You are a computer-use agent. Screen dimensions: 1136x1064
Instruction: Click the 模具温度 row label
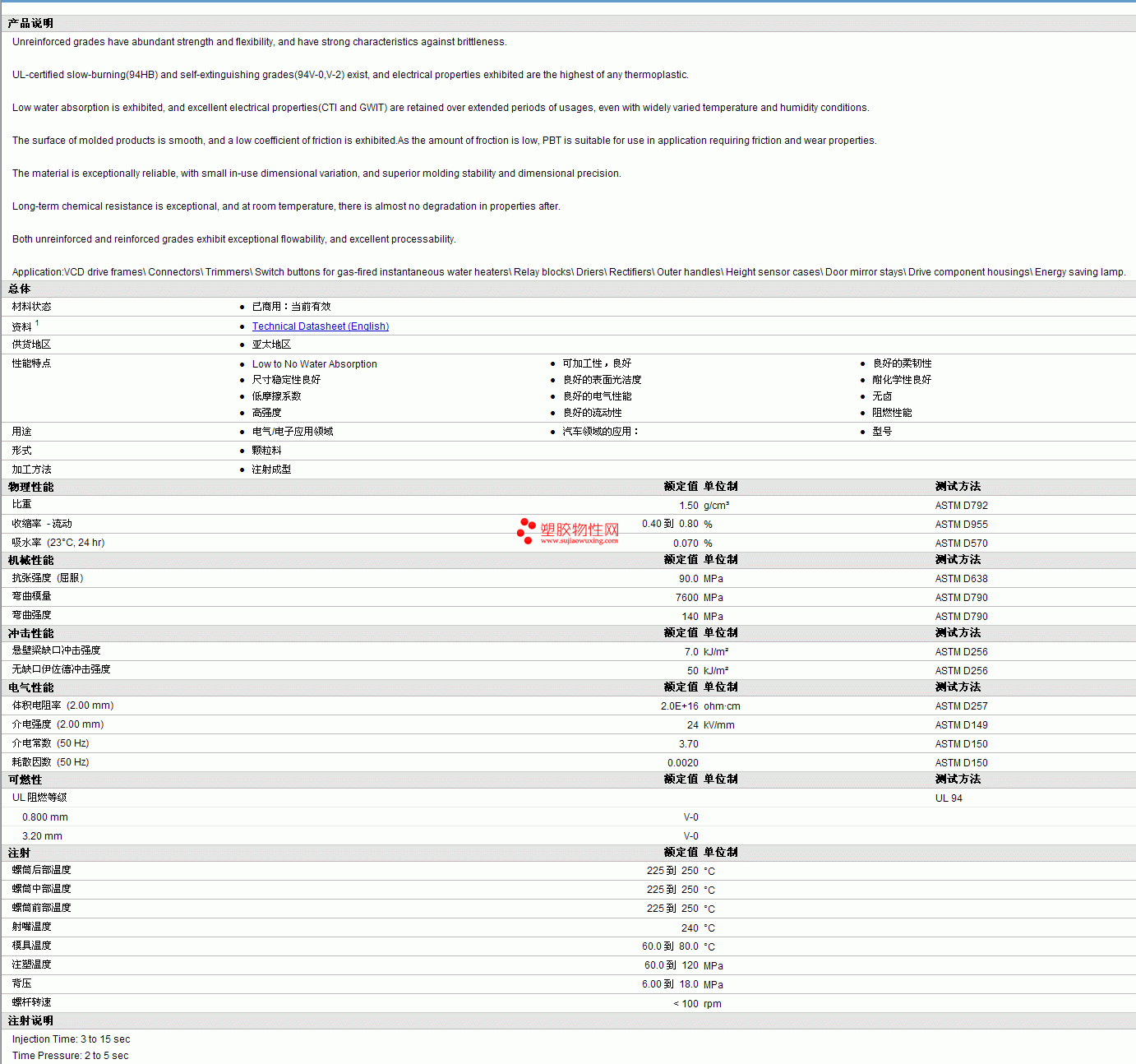(32, 946)
